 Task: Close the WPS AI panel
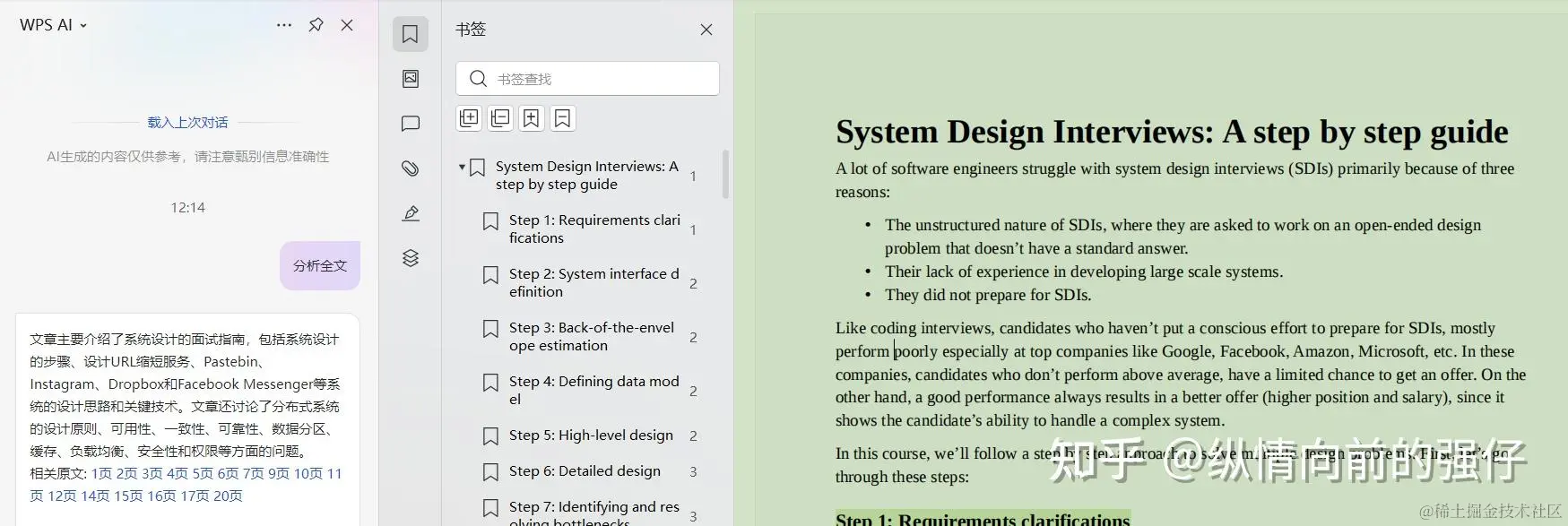[347, 25]
